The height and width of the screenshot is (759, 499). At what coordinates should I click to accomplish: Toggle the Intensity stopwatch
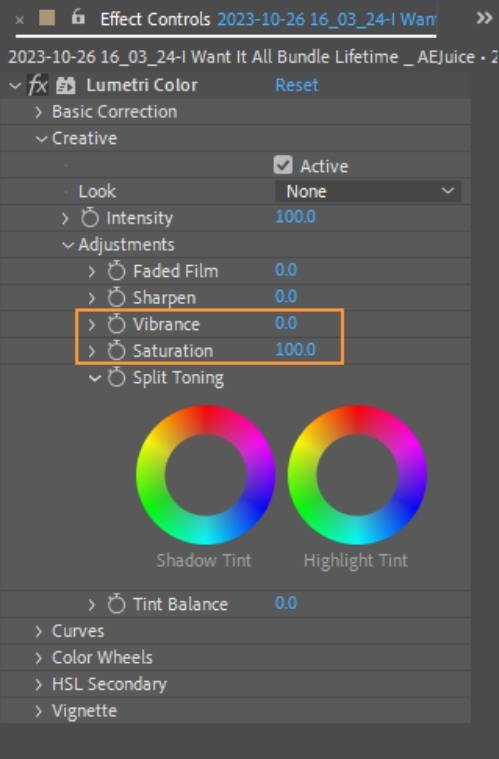pyautogui.click(x=90, y=218)
